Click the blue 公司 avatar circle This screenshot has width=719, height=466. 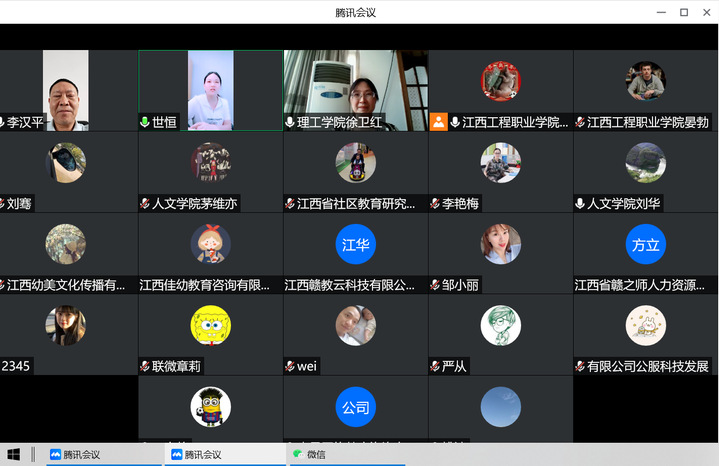tap(356, 407)
